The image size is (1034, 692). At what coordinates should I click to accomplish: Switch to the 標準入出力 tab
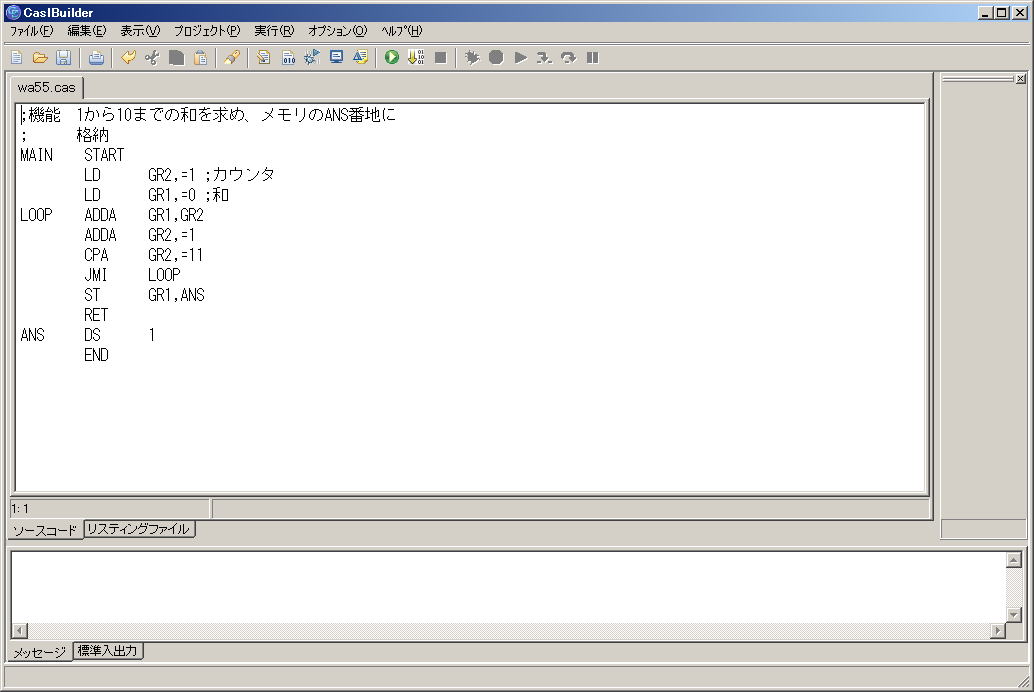pos(109,651)
